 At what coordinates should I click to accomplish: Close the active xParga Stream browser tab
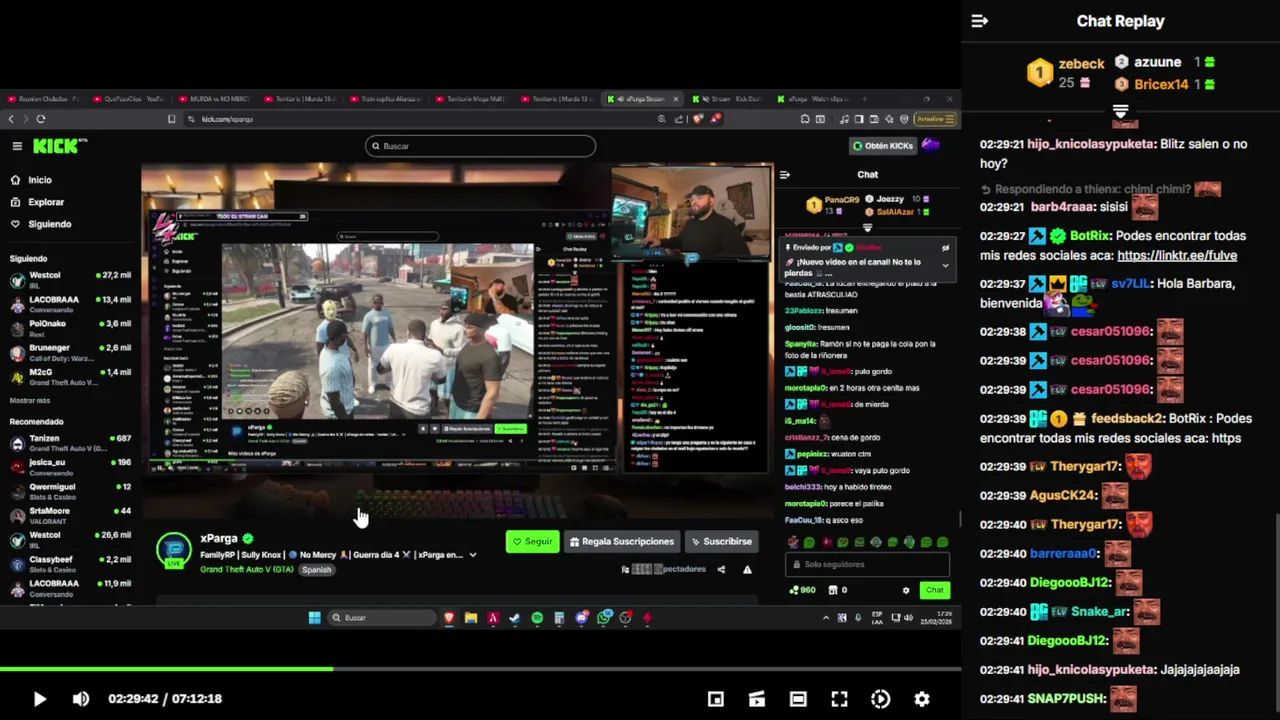click(x=676, y=99)
